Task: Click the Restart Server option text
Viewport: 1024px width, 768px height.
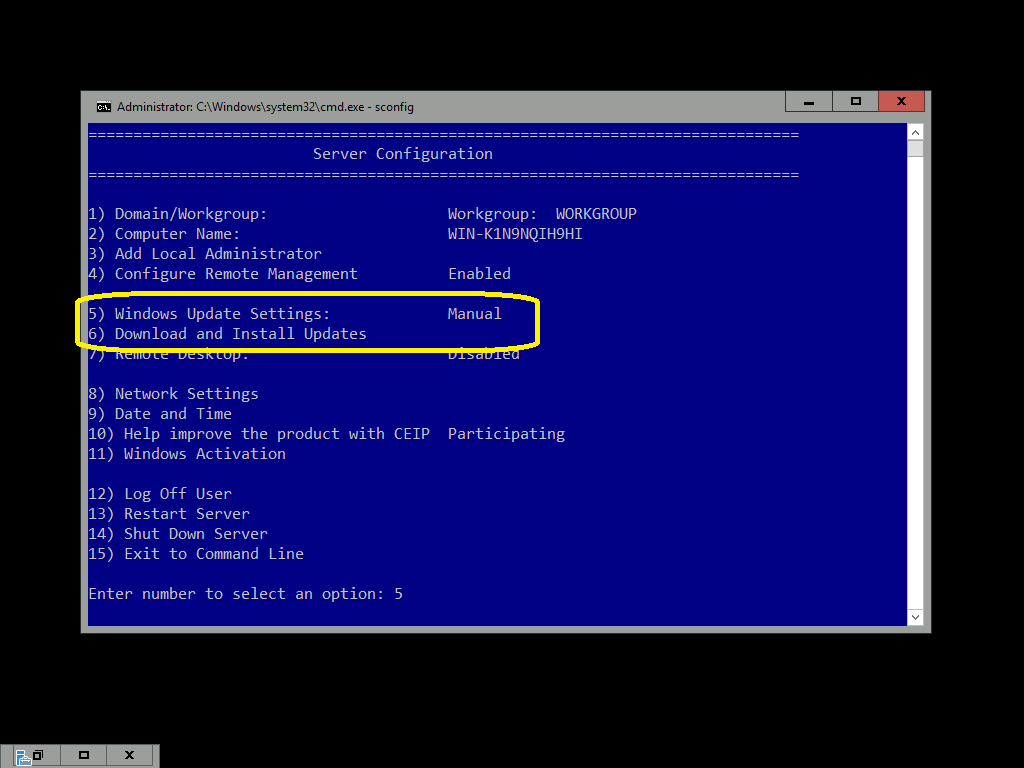Action: (x=186, y=514)
